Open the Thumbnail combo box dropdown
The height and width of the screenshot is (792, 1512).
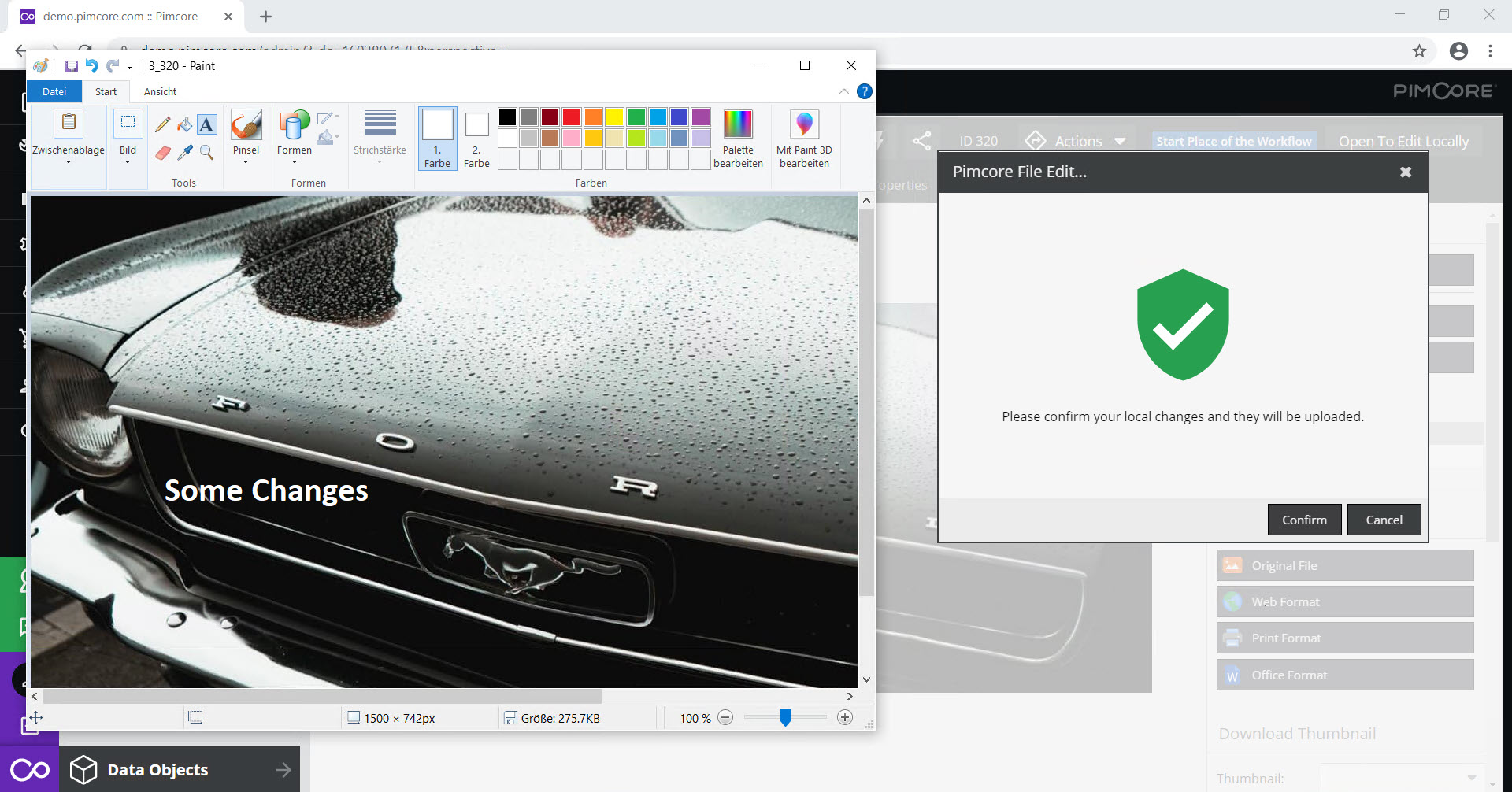1471,778
